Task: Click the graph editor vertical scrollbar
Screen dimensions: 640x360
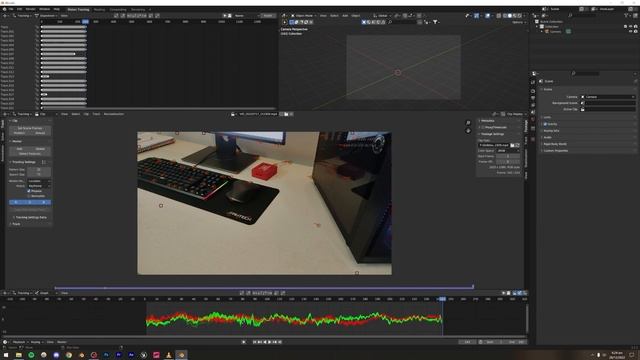Action: pos(527,318)
